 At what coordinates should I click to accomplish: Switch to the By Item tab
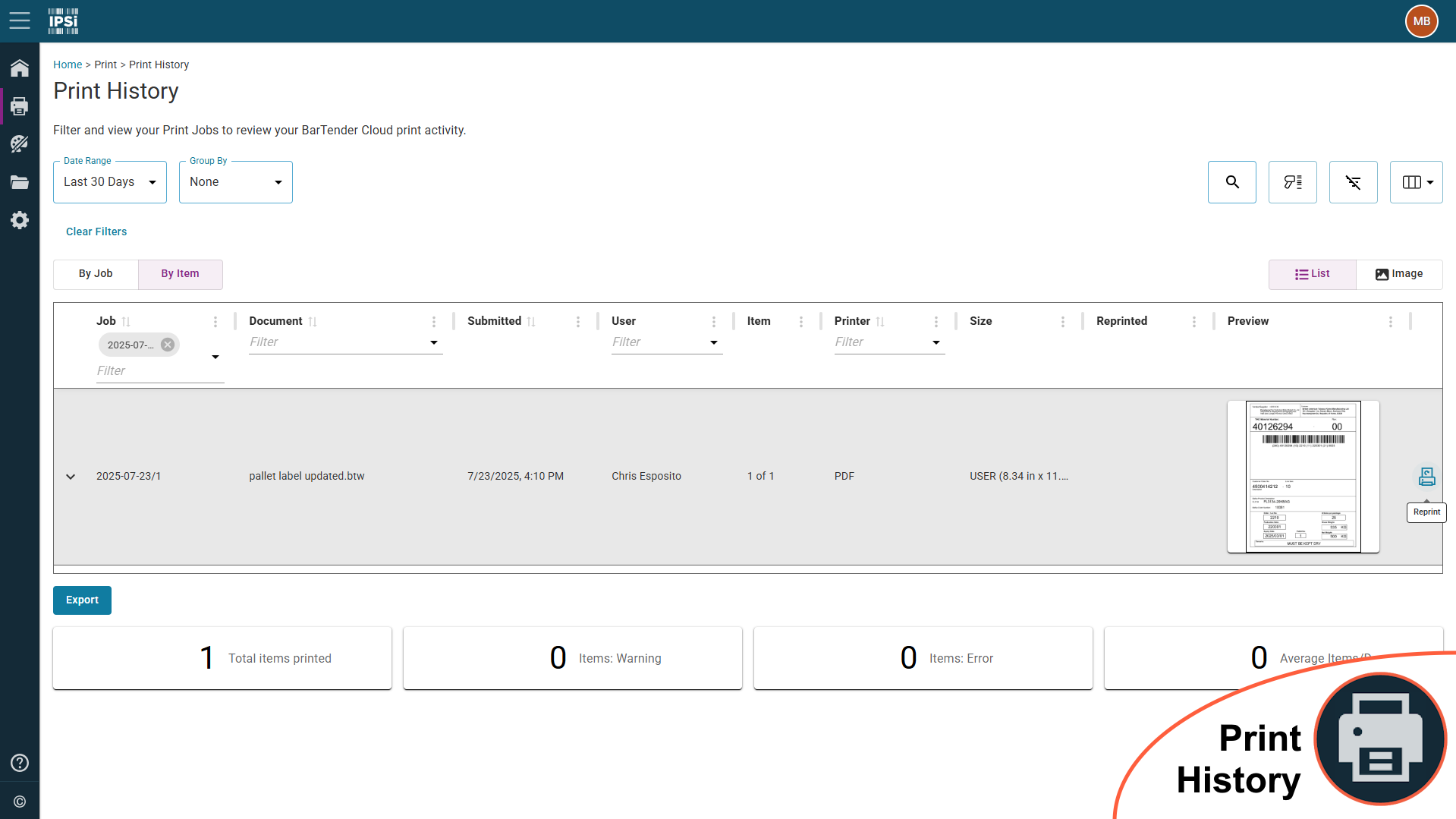181,274
